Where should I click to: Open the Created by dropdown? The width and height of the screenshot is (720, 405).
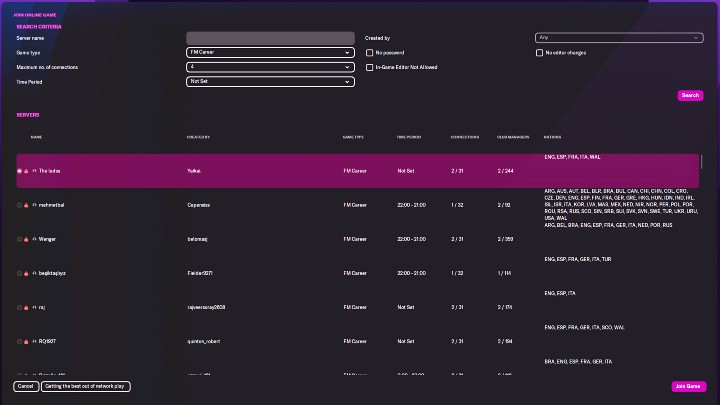(619, 37)
